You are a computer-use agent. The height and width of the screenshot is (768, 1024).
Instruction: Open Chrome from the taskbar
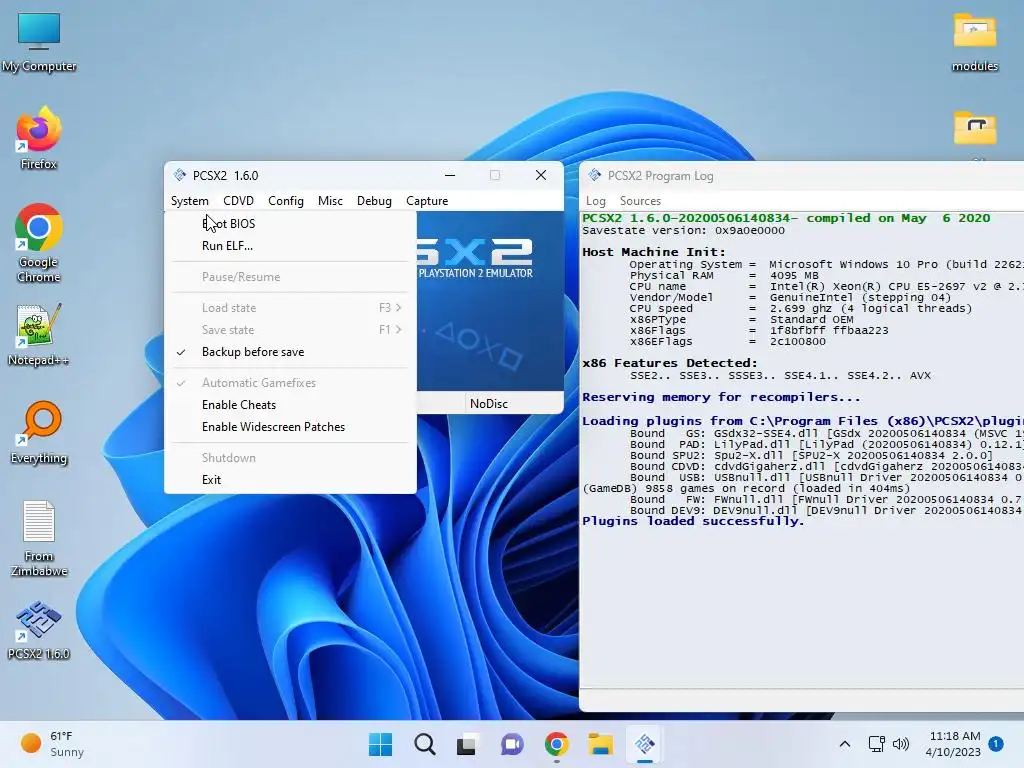pos(556,744)
